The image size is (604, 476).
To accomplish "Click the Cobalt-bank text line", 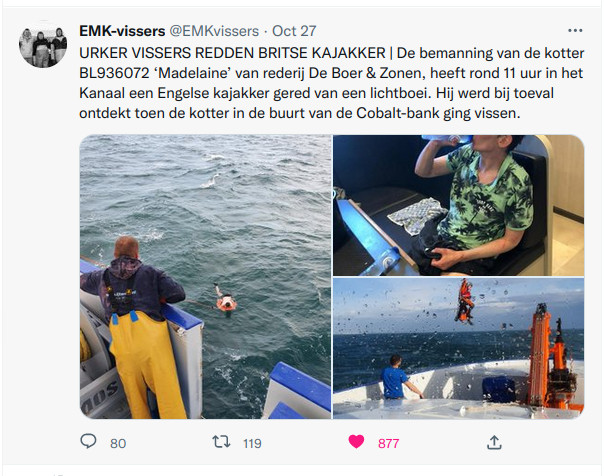I will pyautogui.click(x=300, y=113).
